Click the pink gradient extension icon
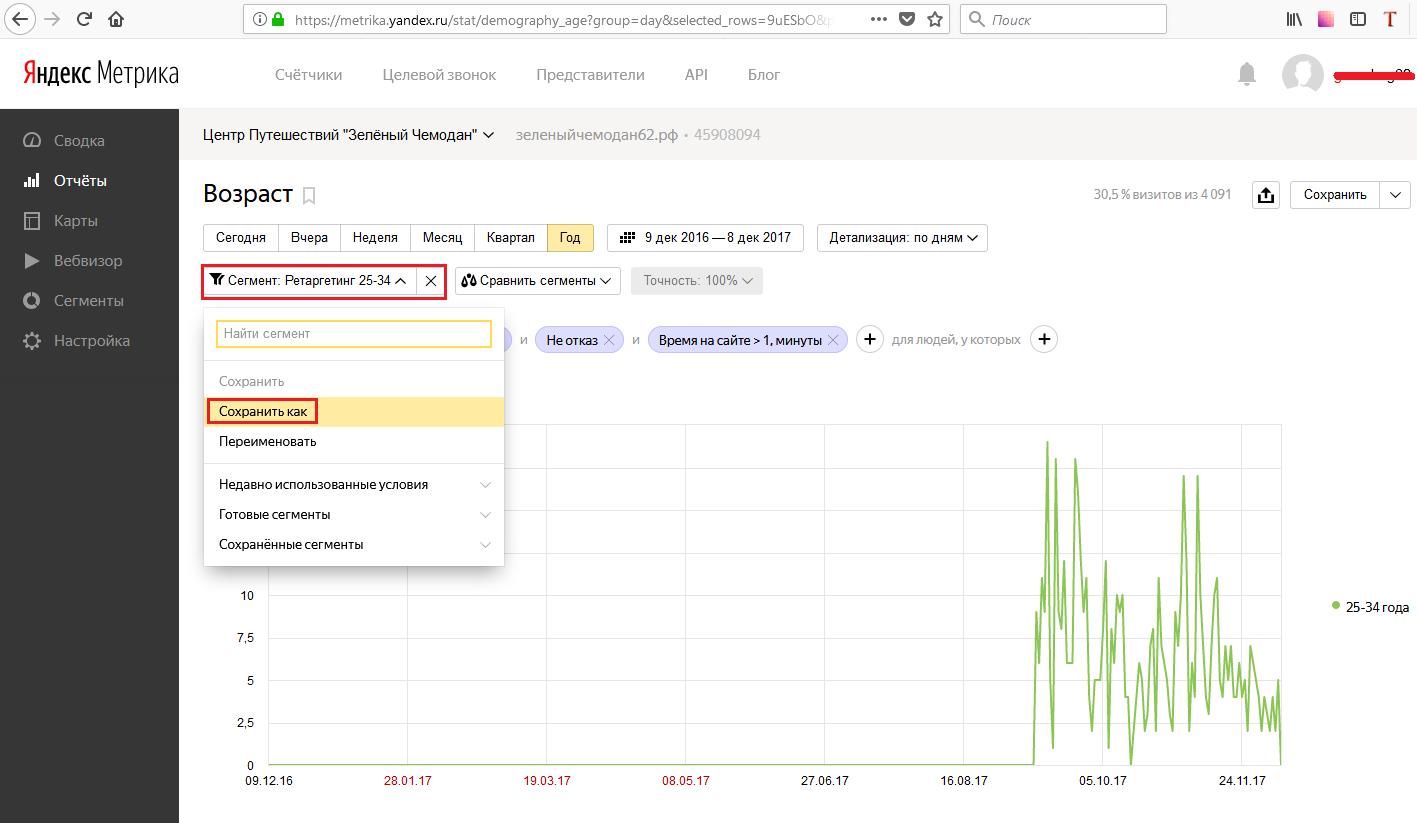Viewport: 1417px width, 823px height. pos(1326,19)
